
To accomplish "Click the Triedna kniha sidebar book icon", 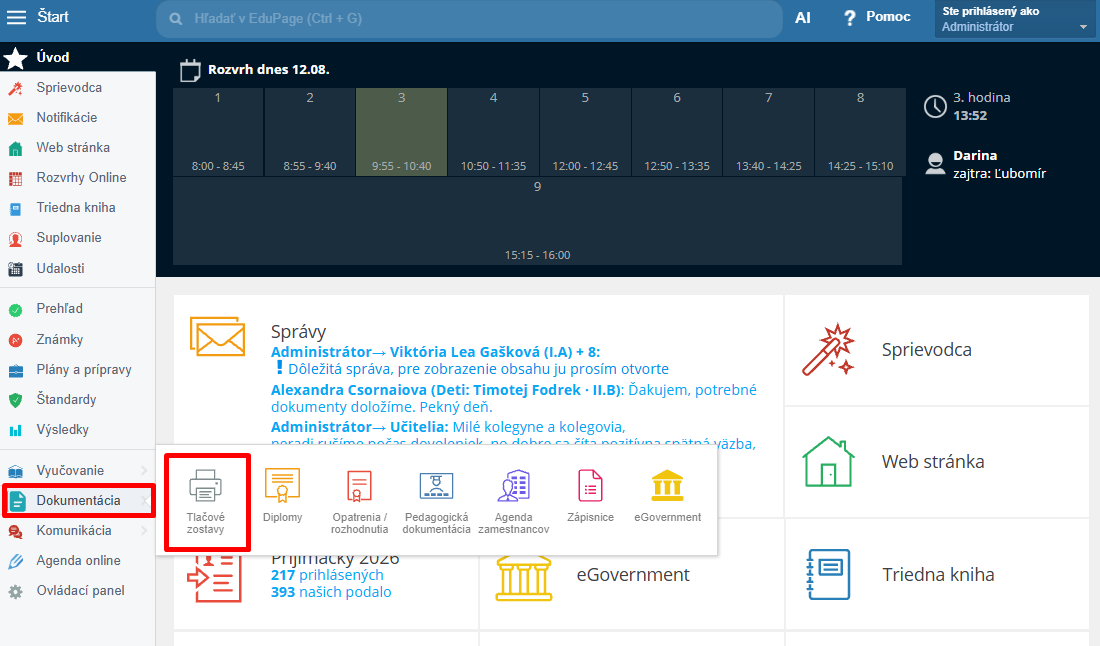I will 15,208.
